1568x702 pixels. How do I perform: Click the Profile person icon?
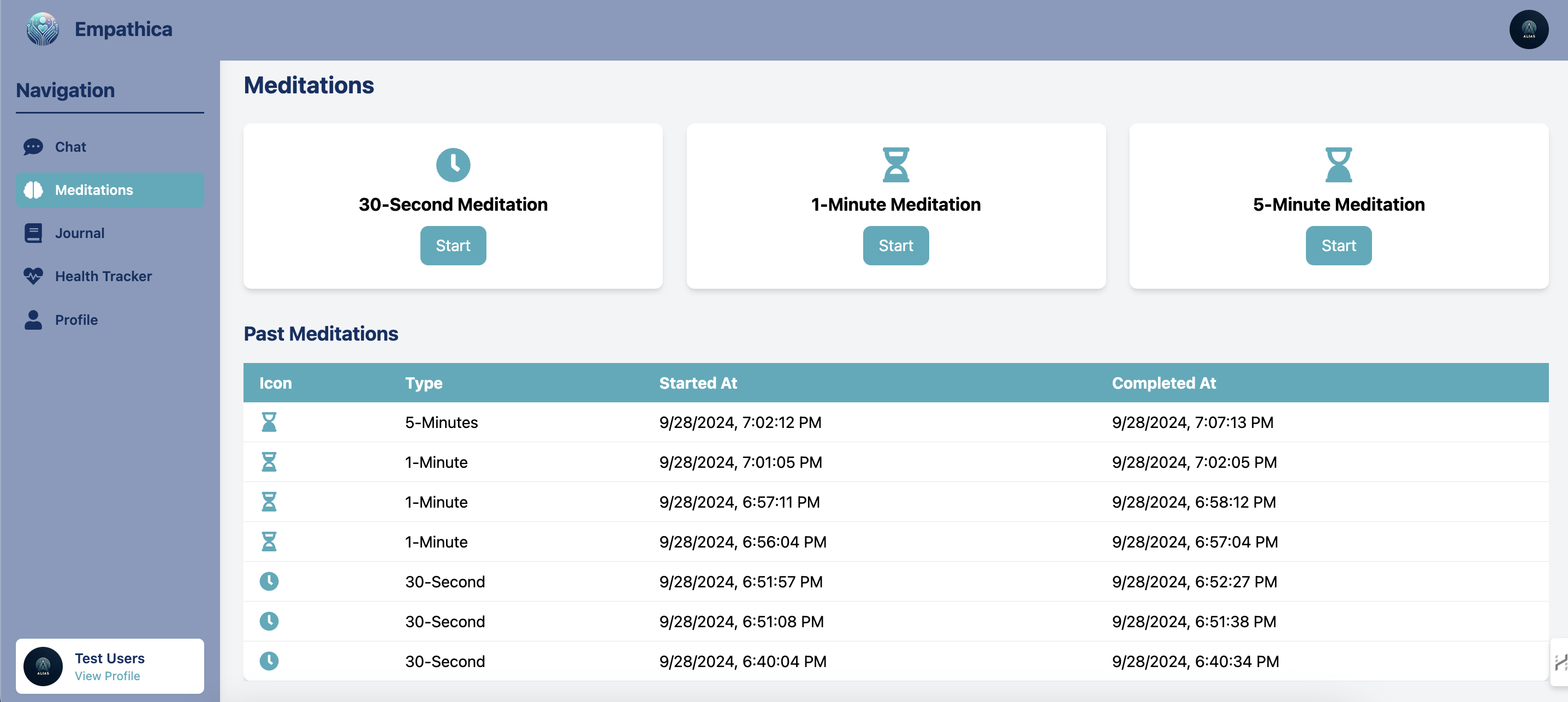point(33,320)
